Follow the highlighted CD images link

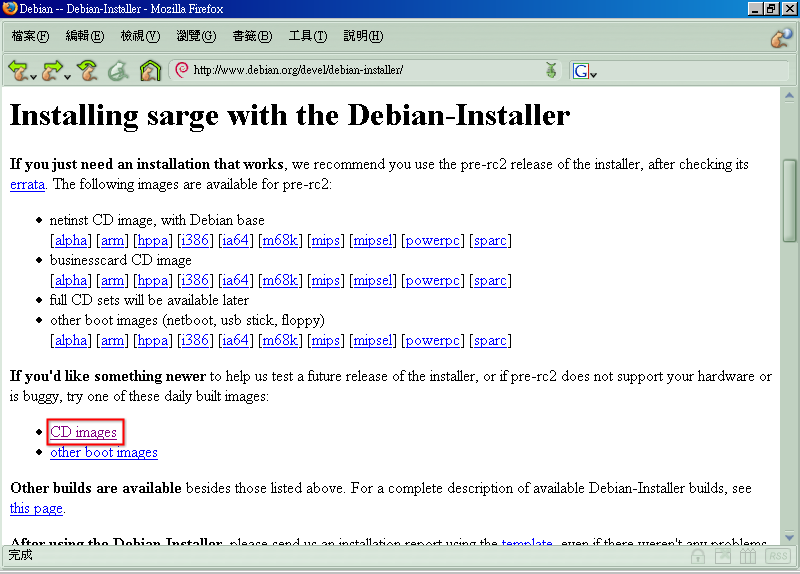[x=84, y=433]
